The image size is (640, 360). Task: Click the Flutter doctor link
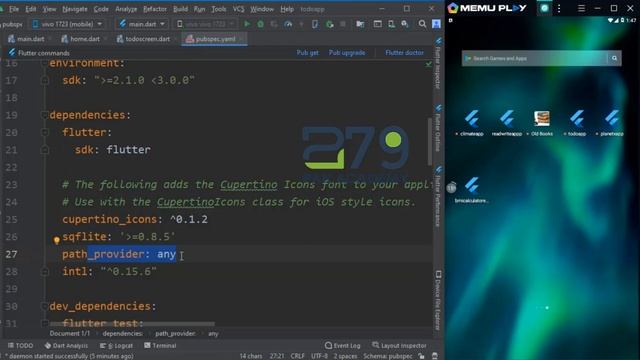(404, 53)
